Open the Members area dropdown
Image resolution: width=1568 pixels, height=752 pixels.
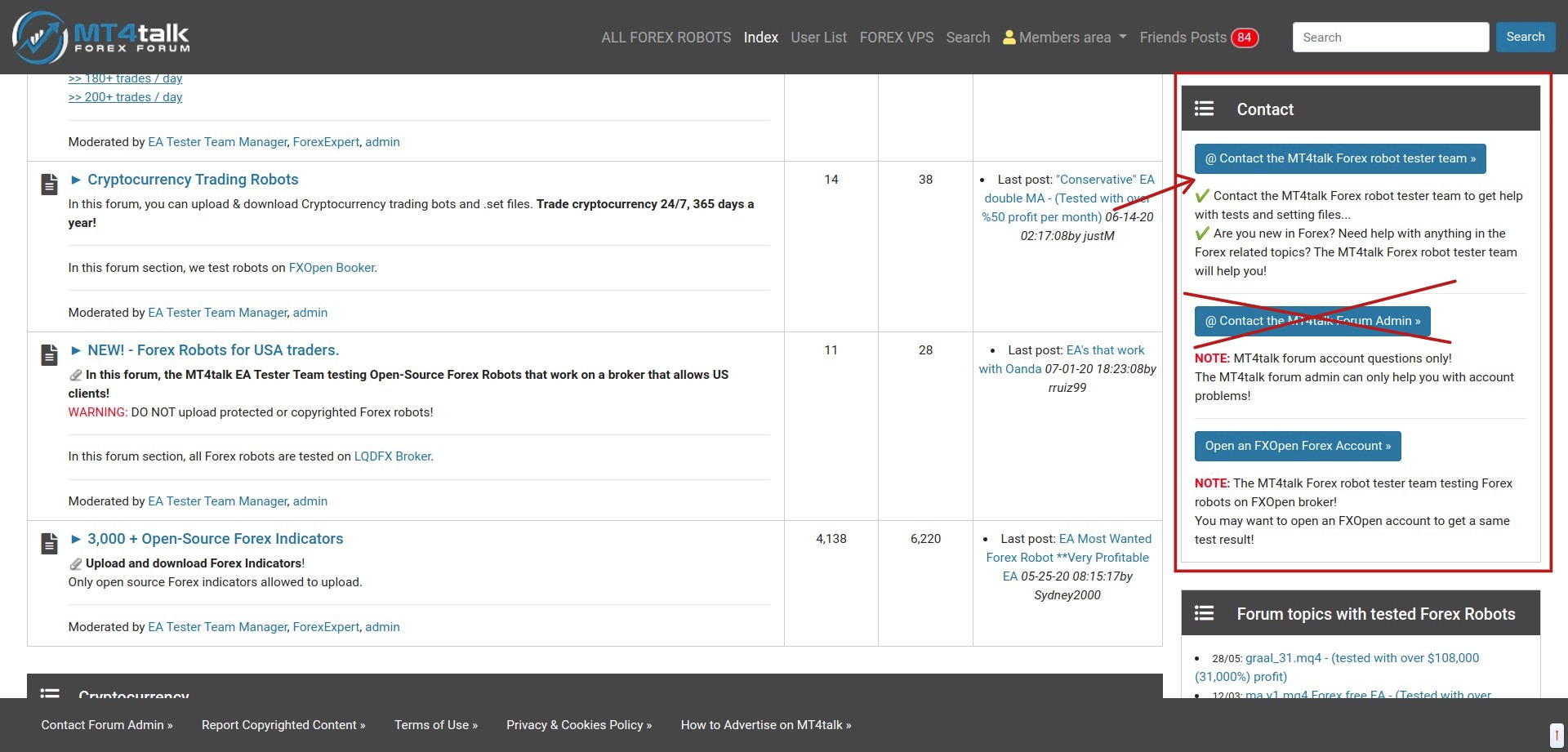point(1065,38)
